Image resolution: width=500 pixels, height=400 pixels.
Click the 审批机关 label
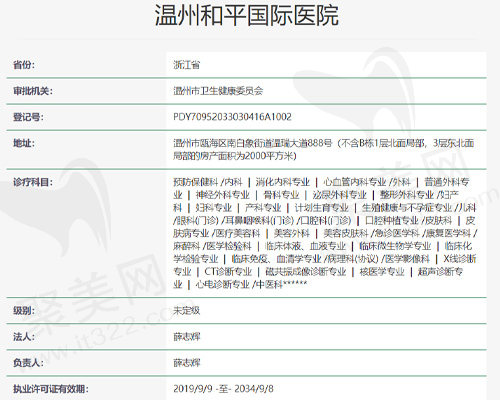tap(33, 91)
